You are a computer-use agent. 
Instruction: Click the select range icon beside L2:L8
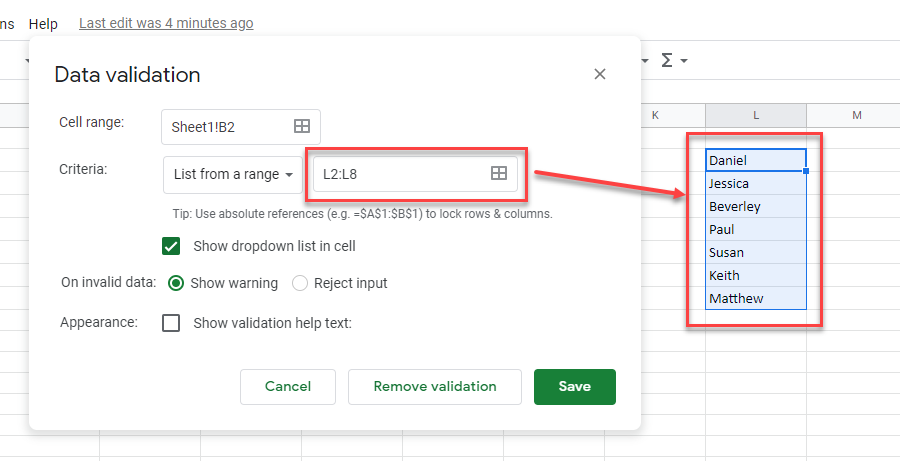click(x=499, y=174)
